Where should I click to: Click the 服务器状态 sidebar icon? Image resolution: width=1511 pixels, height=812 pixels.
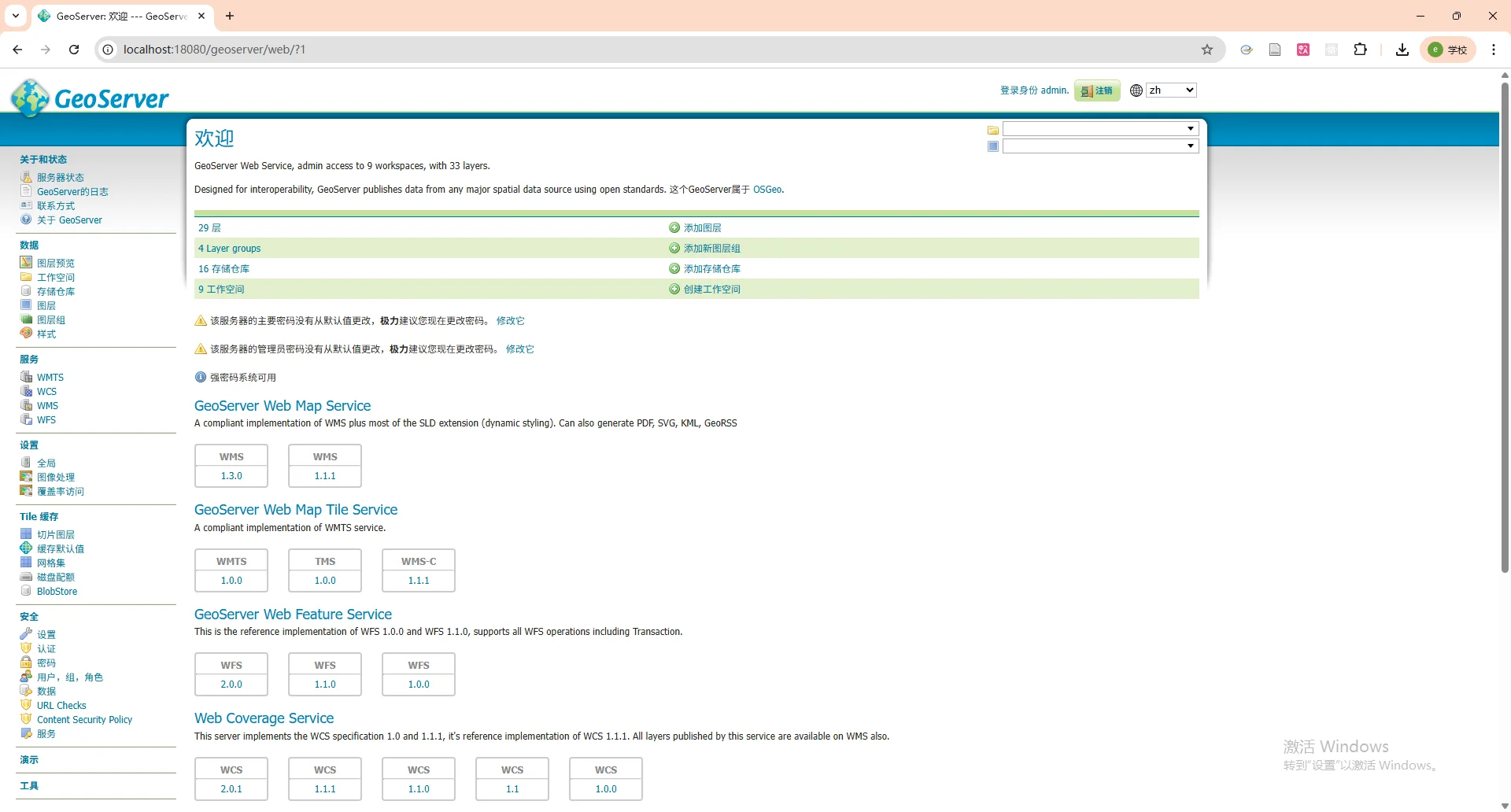(x=26, y=177)
